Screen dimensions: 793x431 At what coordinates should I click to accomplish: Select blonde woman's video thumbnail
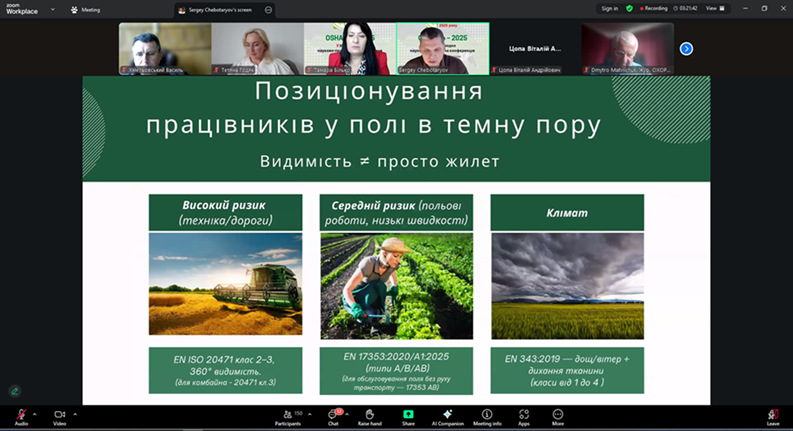point(257,49)
